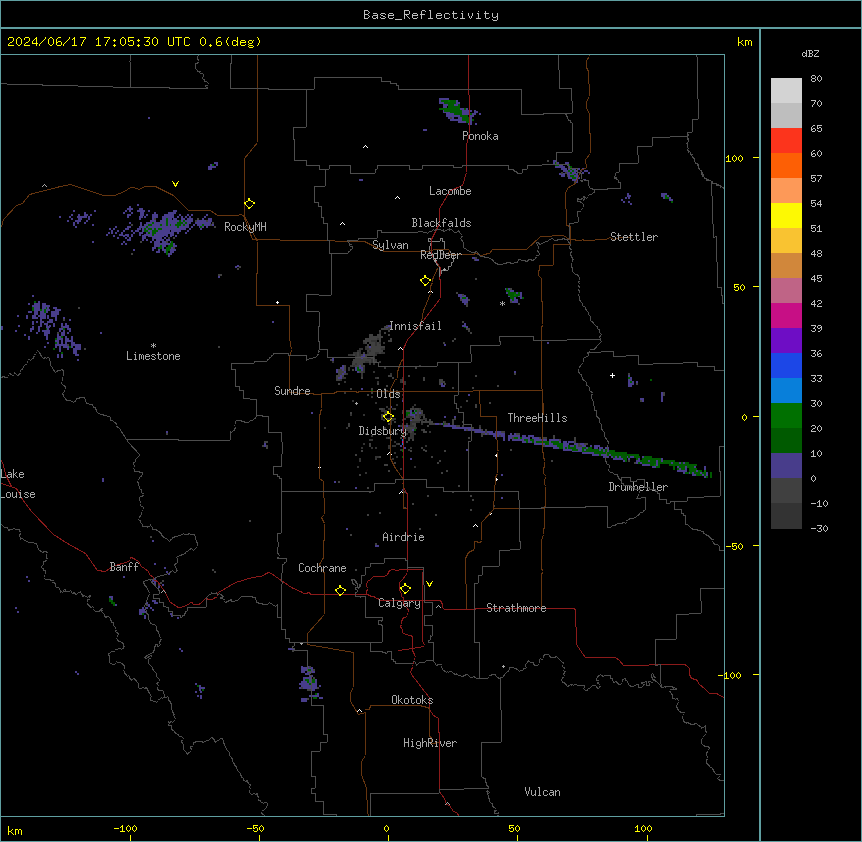Click the 80 value atop the dBZ legend
Image resolution: width=862 pixels, height=842 pixels.
[x=816, y=79]
